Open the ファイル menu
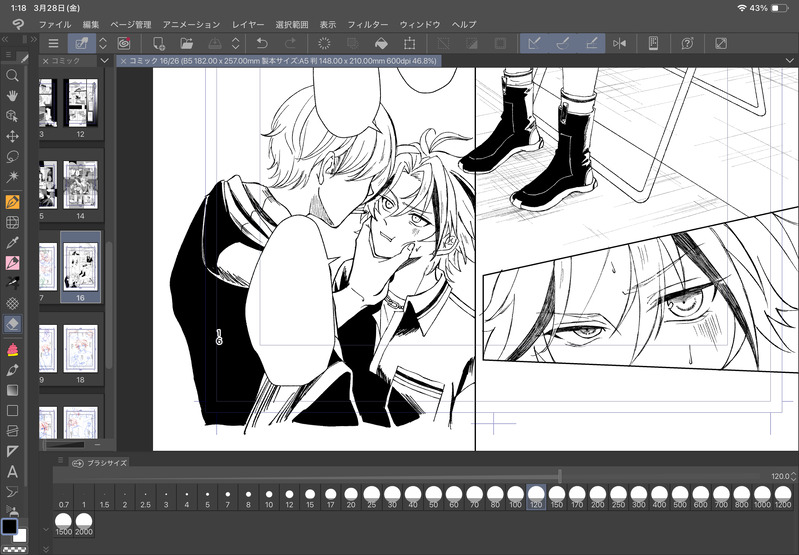 coord(55,24)
